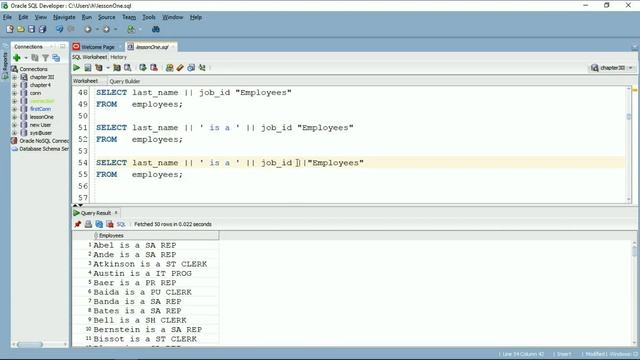Switch to the History tab
The width and height of the screenshot is (640, 360).
pyautogui.click(x=118, y=57)
